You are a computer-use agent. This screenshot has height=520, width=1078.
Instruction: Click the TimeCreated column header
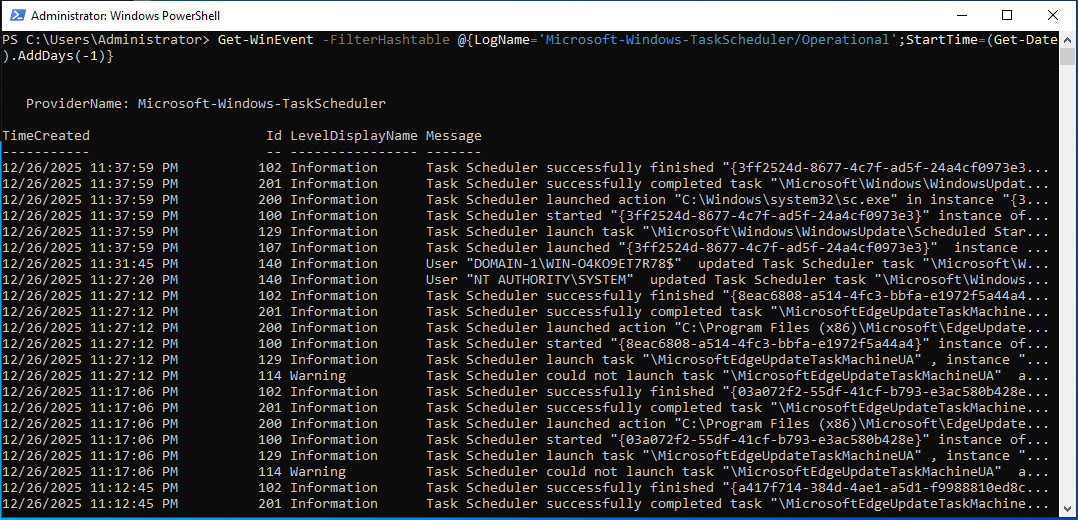(45, 136)
